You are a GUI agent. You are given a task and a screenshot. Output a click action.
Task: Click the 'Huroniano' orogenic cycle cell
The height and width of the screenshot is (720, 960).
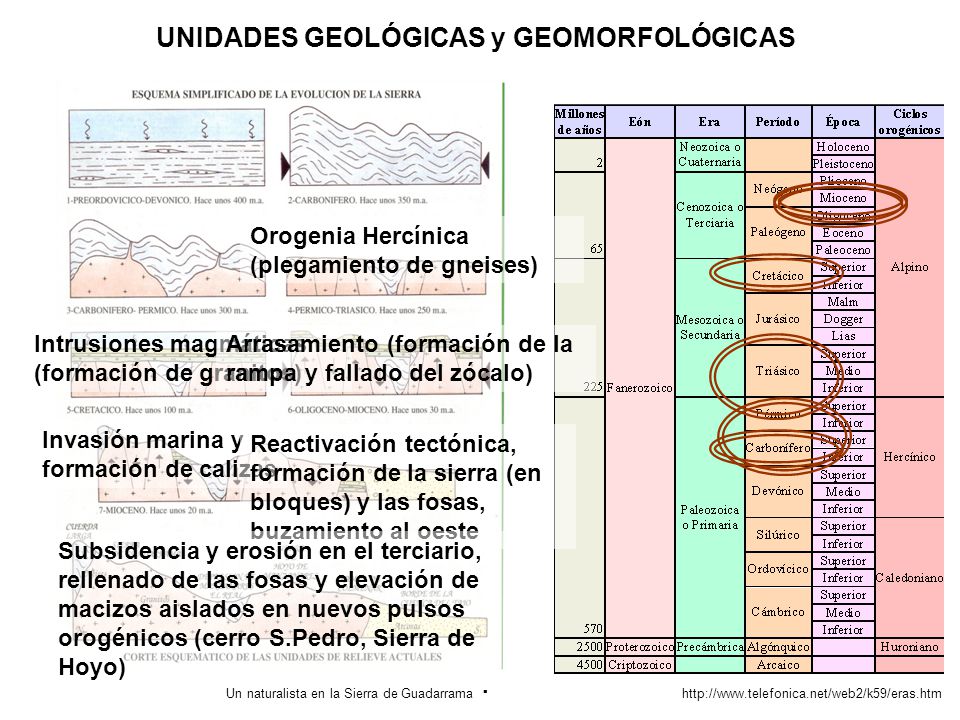click(909, 647)
